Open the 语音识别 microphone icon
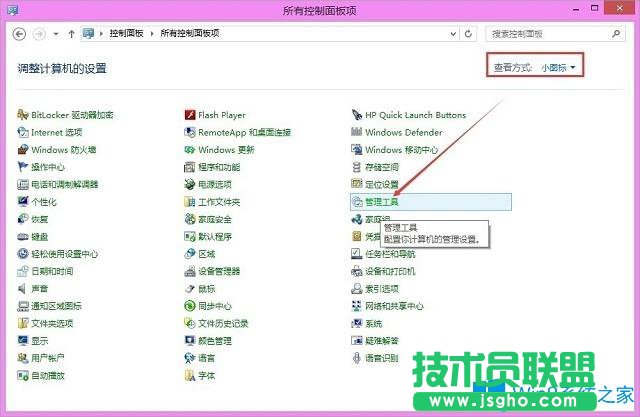 pyautogui.click(x=357, y=358)
